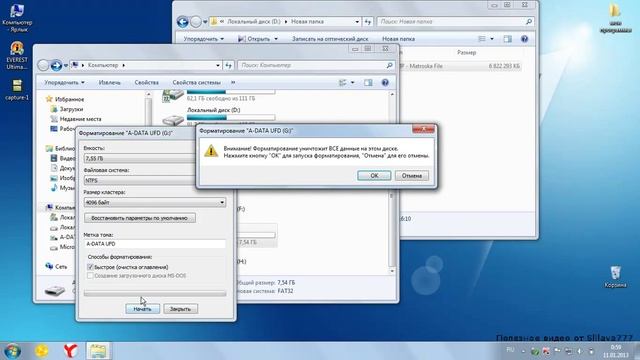Viewport: 640px width, 360px height.
Task: Click Закрыть in the format dialog
Action: pyautogui.click(x=180, y=309)
